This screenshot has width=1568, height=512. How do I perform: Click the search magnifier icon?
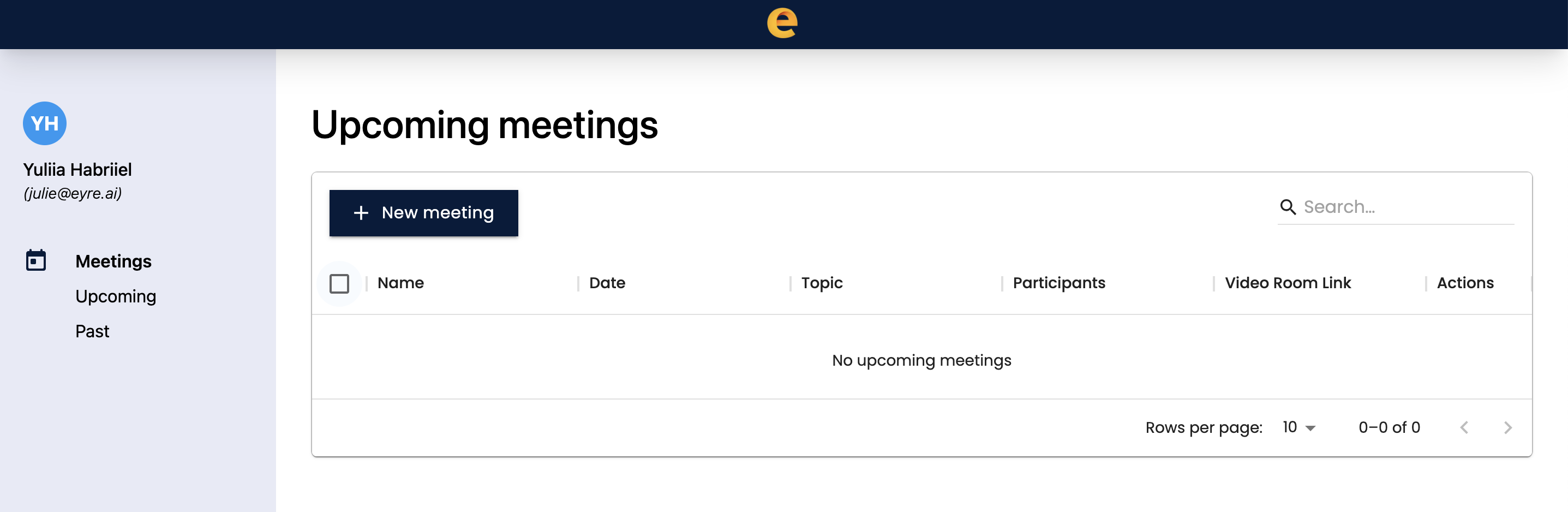(x=1288, y=207)
